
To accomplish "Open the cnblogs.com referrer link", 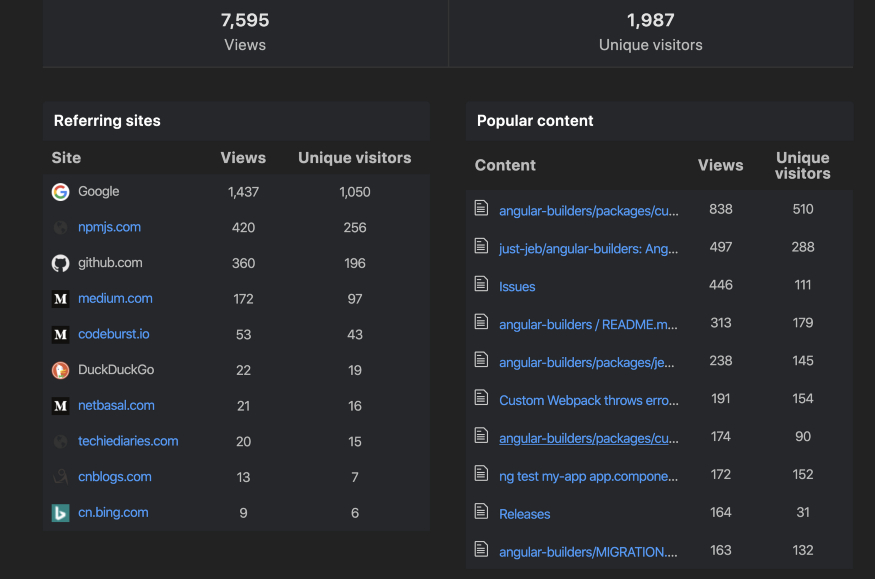I will tap(115, 477).
